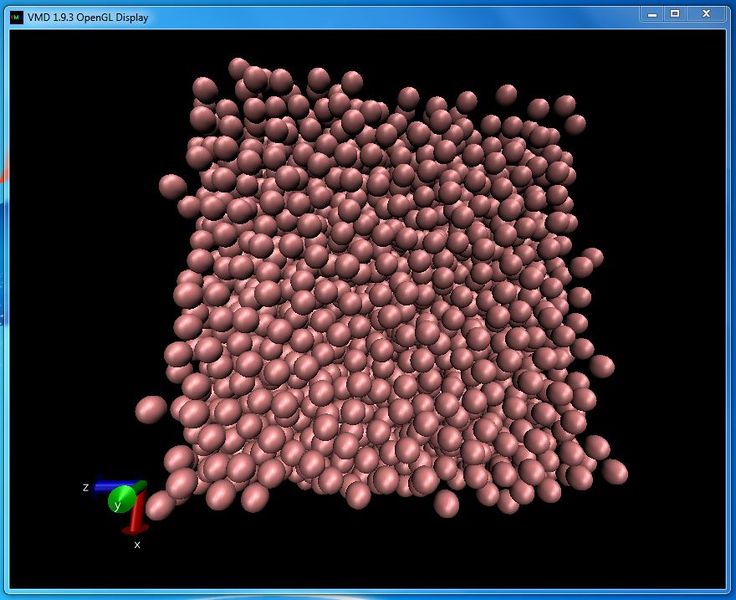Click the x axis label

point(137,545)
